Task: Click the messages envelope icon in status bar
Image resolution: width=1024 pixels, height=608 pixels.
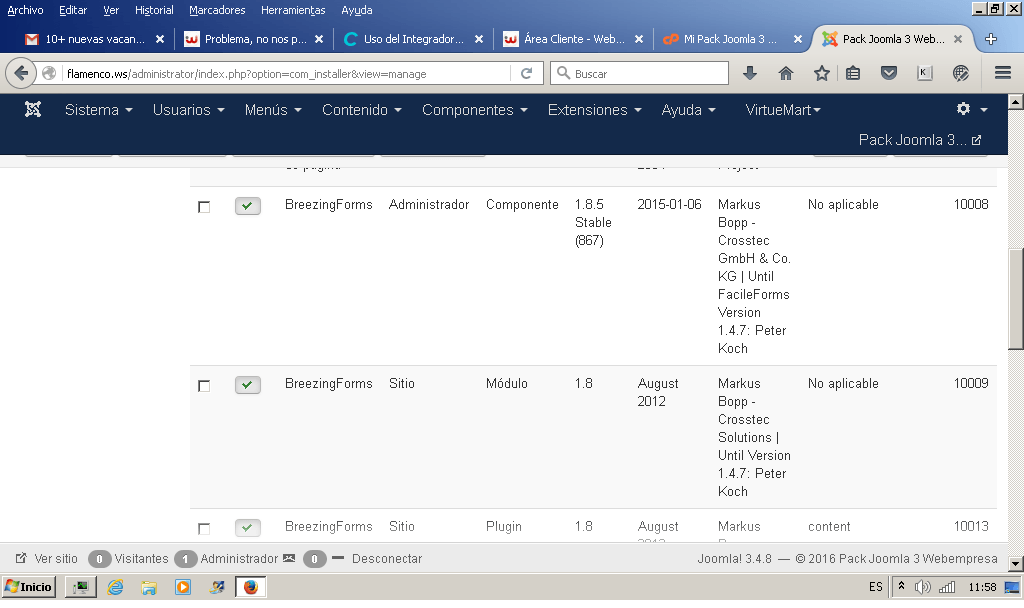Action: [x=289, y=558]
